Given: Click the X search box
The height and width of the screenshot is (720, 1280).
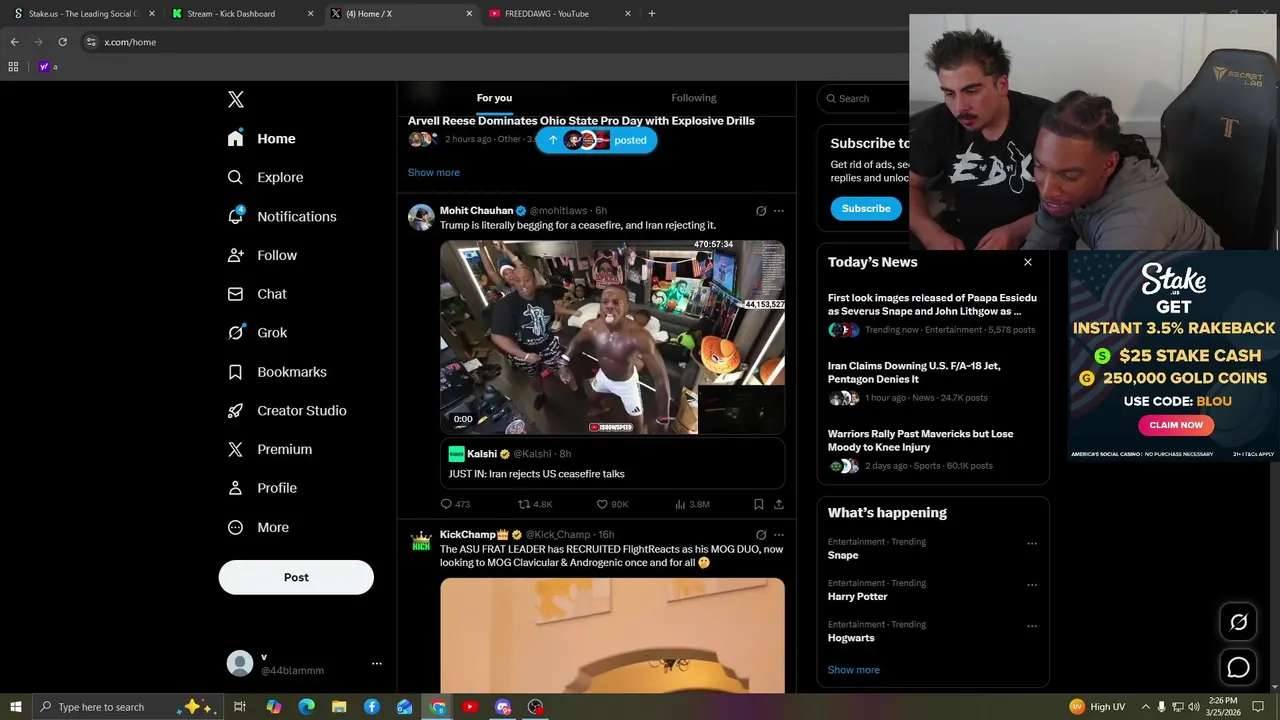Looking at the screenshot, I should 864,98.
